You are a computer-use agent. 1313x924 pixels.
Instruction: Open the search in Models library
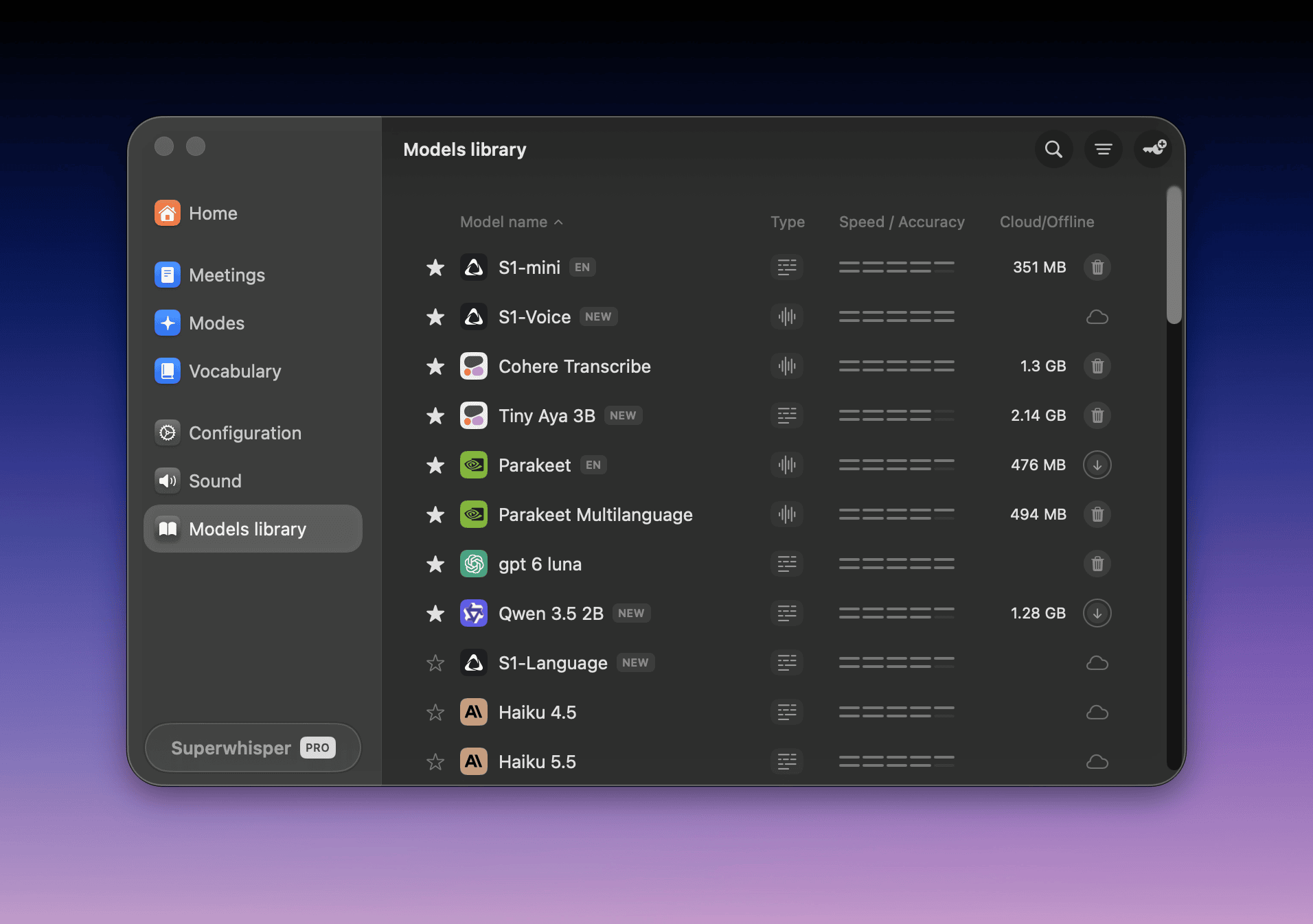(x=1053, y=149)
